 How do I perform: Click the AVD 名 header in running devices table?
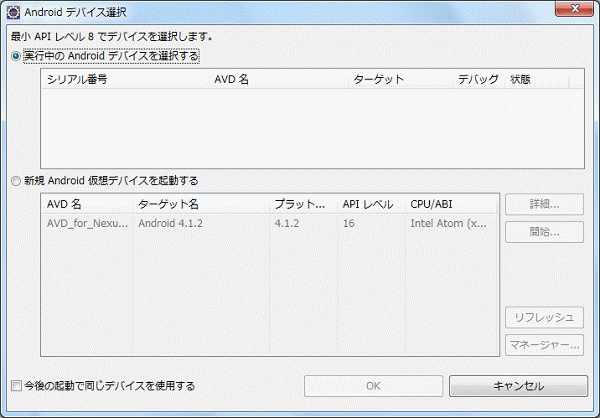(279, 79)
